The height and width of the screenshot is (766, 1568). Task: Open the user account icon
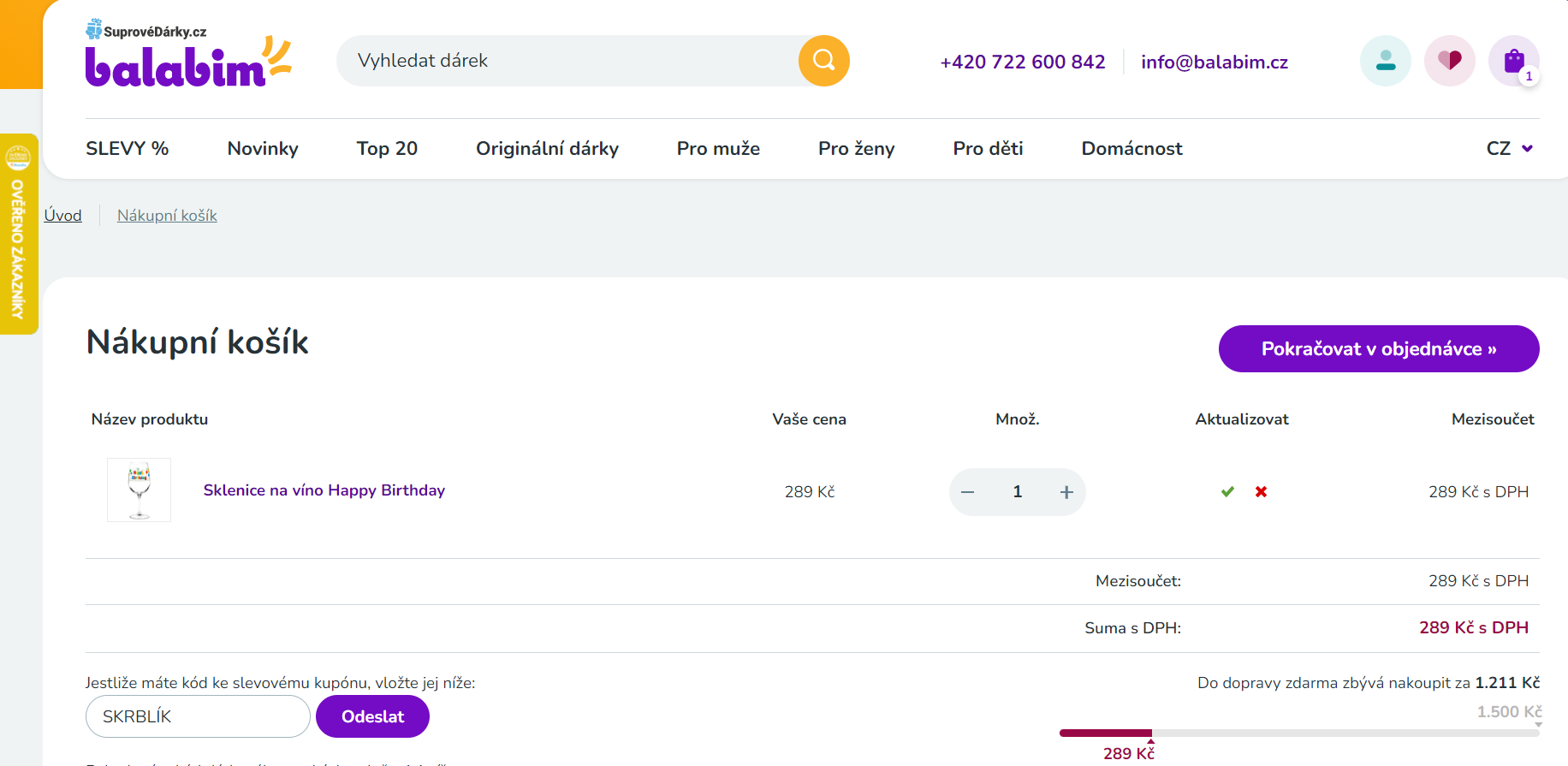click(x=1385, y=61)
